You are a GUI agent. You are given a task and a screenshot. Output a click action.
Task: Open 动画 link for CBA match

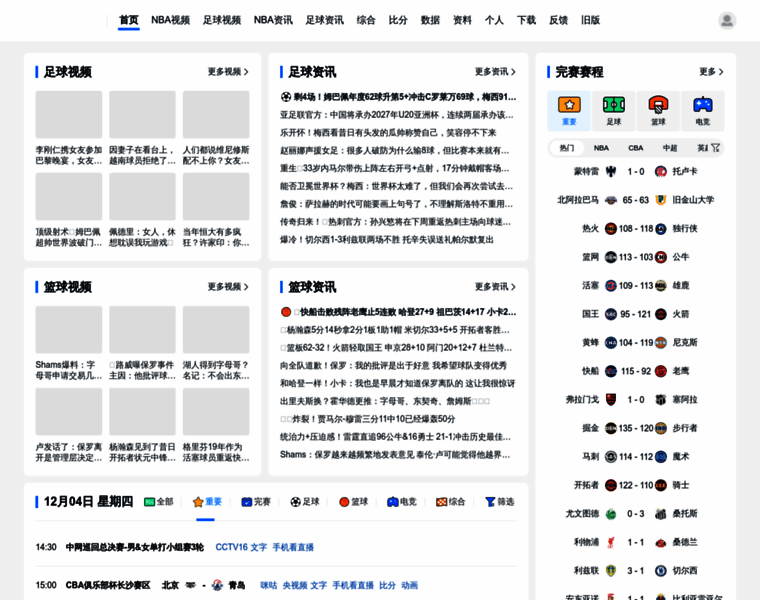pos(410,585)
